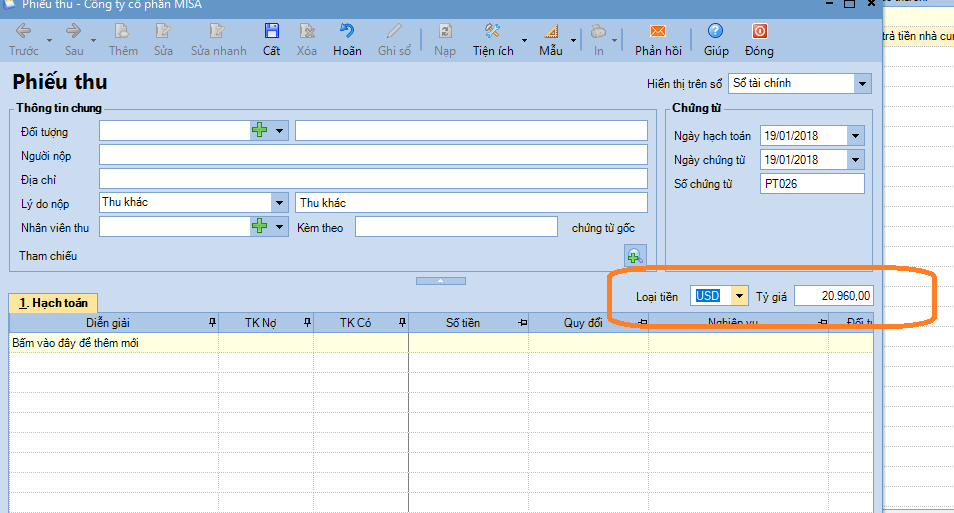Viewport: 954px width, 513px height.
Task: Maximize the Phiếu thu window
Action: 849,4
